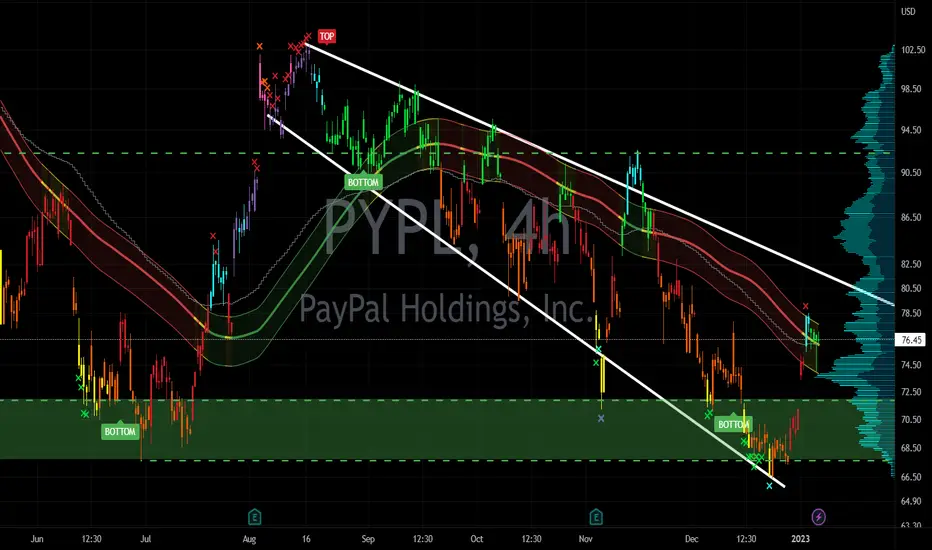
Task: Click the red X marker above latest candles
Action: 806,306
